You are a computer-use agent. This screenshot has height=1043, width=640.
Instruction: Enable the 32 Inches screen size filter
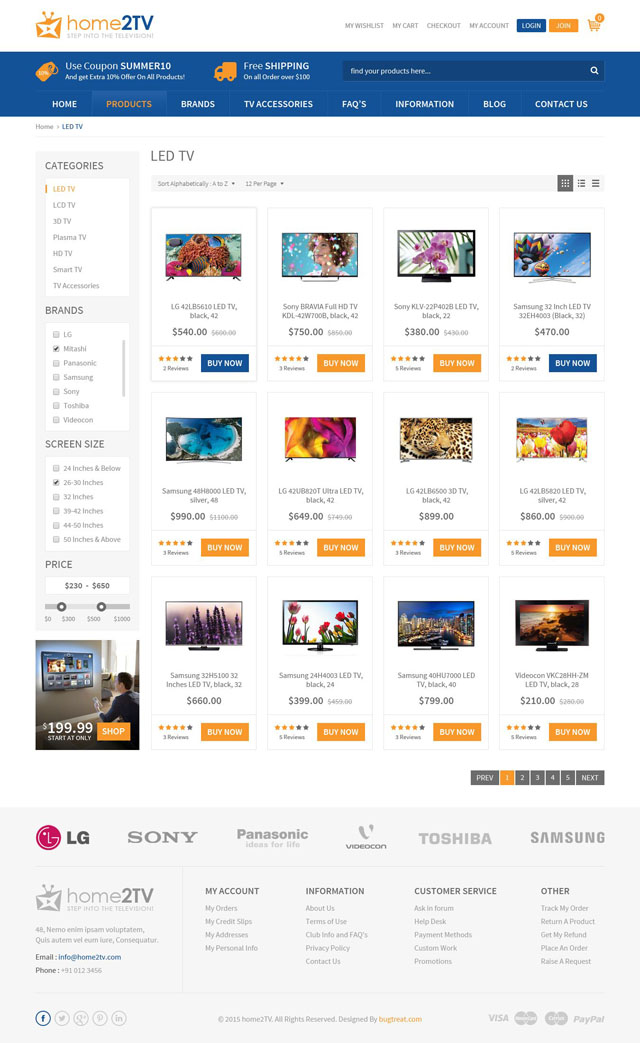coord(56,497)
